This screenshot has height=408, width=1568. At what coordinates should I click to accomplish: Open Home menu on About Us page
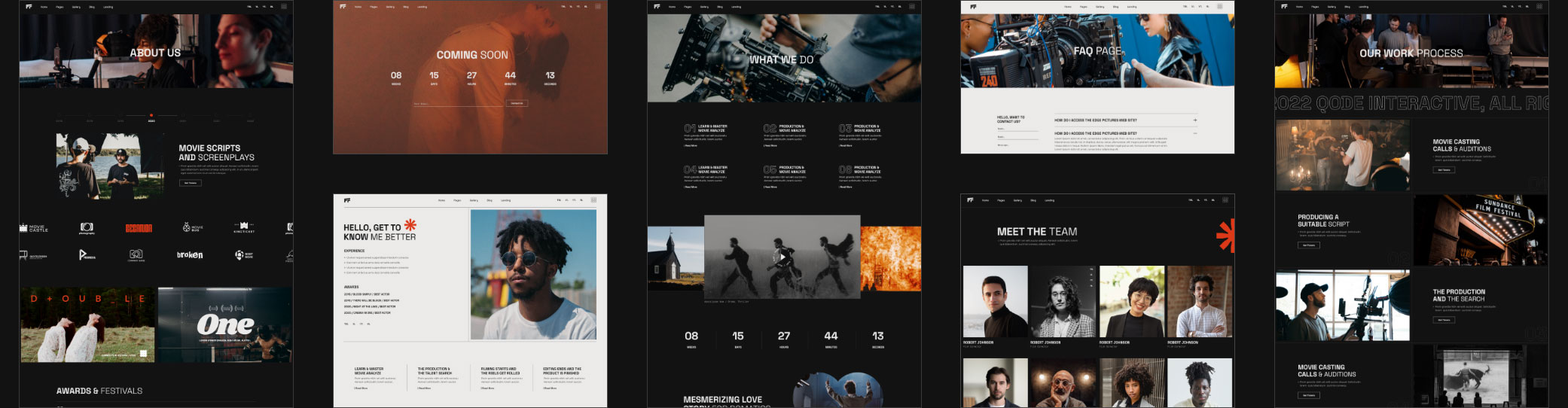point(44,7)
